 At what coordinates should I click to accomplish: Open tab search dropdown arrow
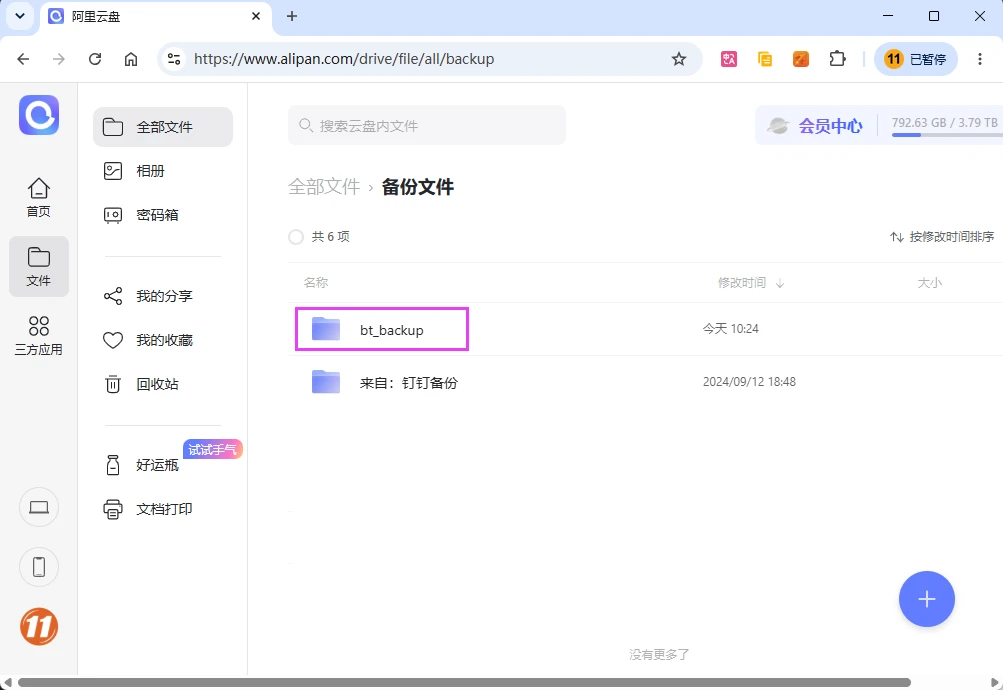pyautogui.click(x=20, y=16)
